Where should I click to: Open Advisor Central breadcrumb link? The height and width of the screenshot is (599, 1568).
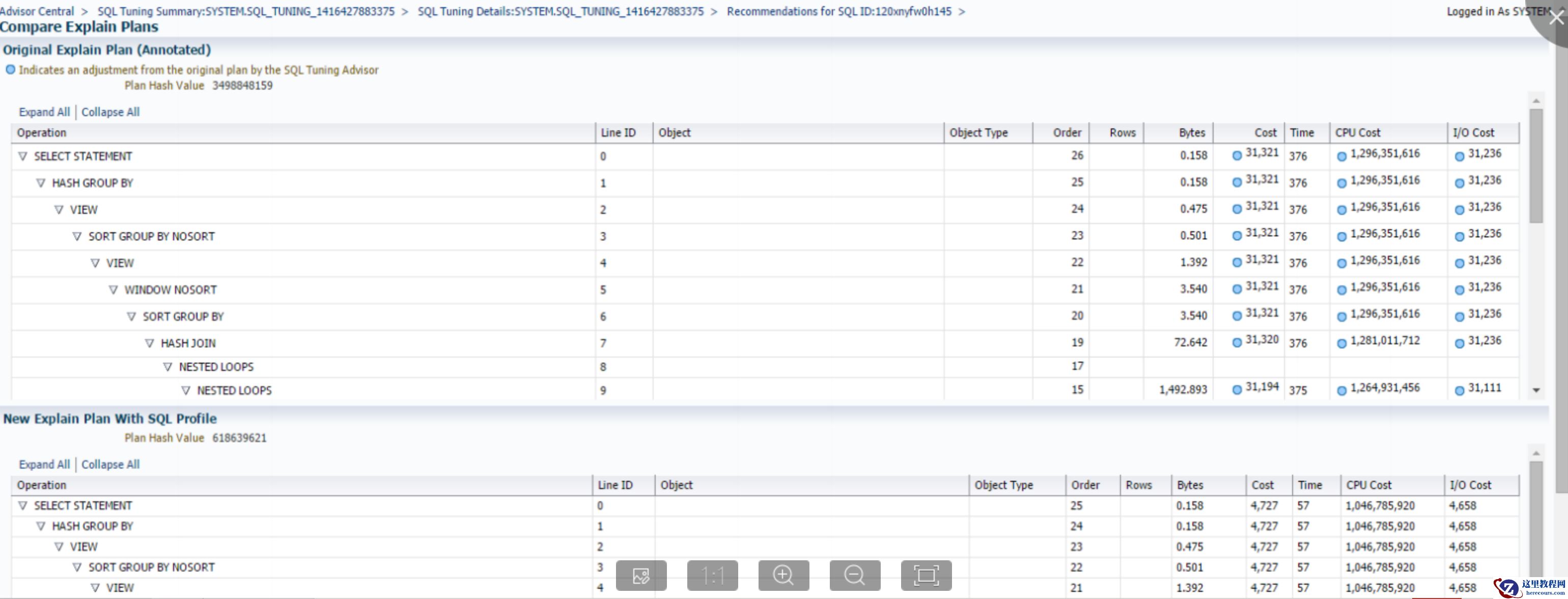click(x=37, y=12)
